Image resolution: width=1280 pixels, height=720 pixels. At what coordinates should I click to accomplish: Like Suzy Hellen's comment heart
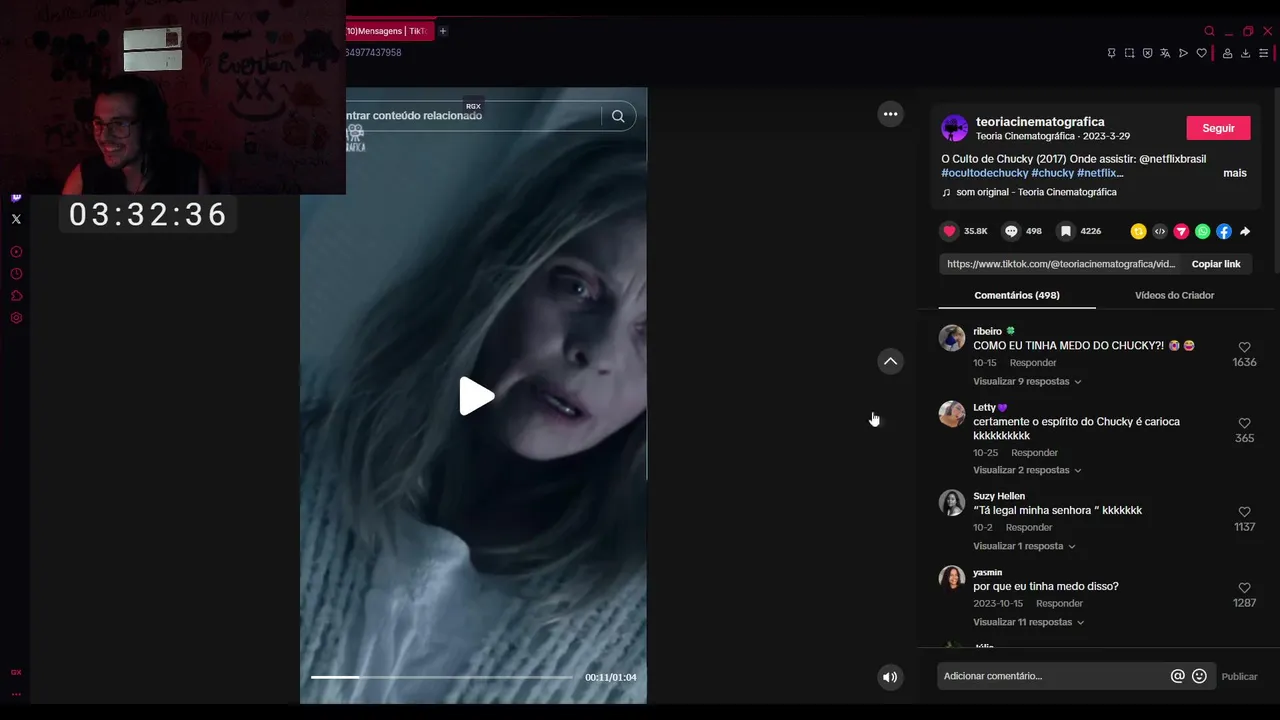[1244, 512]
